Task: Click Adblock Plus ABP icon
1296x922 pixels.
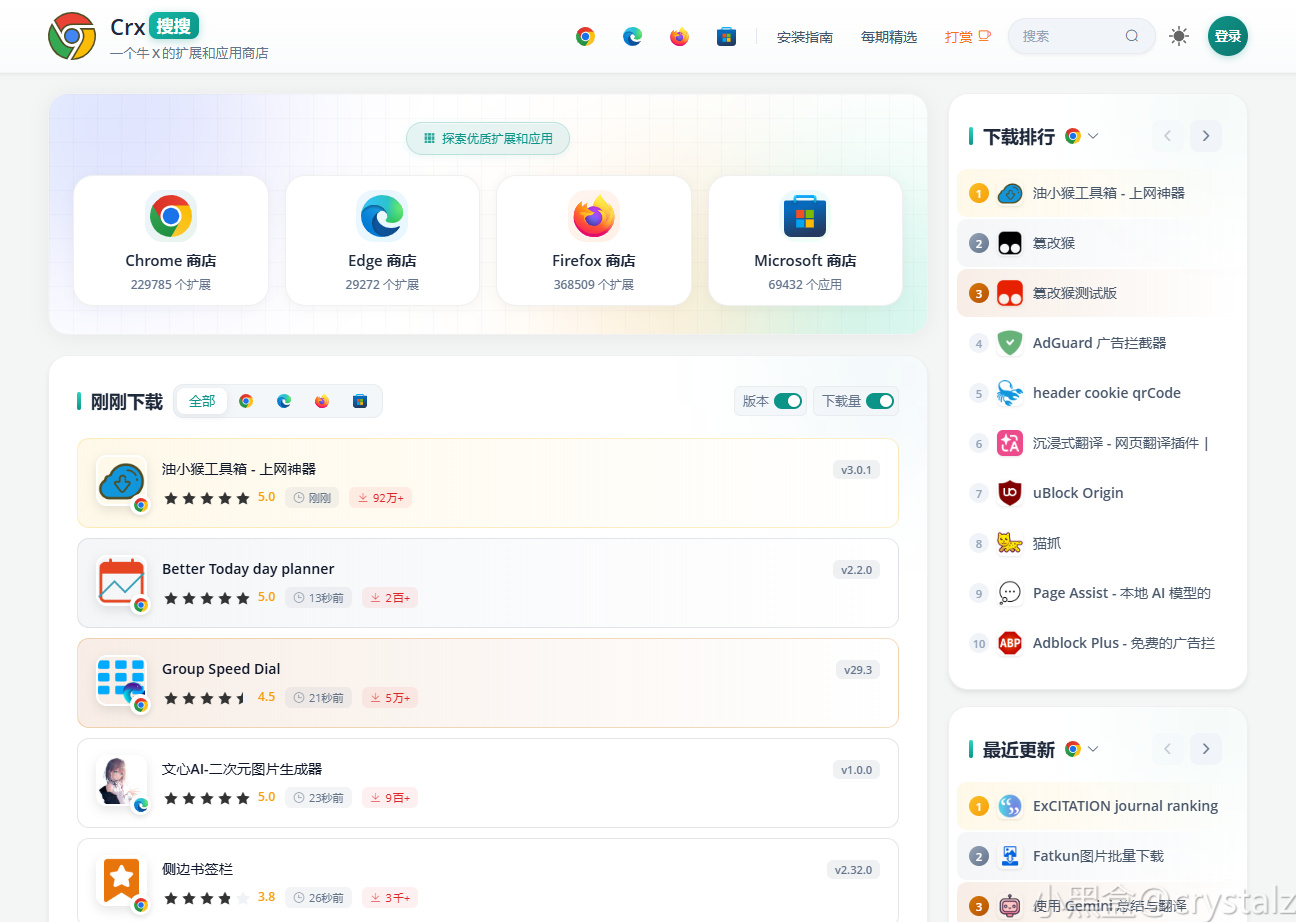Action: coord(1010,643)
